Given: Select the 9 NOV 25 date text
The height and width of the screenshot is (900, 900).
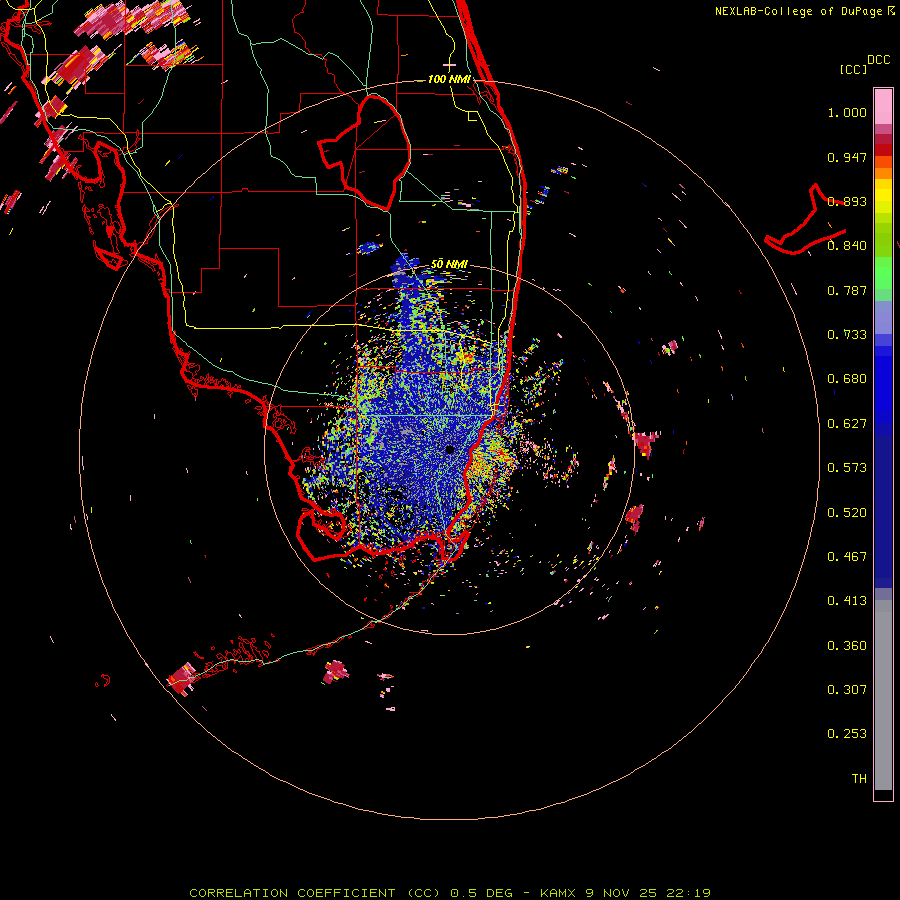Looking at the screenshot, I should pyautogui.click(x=623, y=893).
